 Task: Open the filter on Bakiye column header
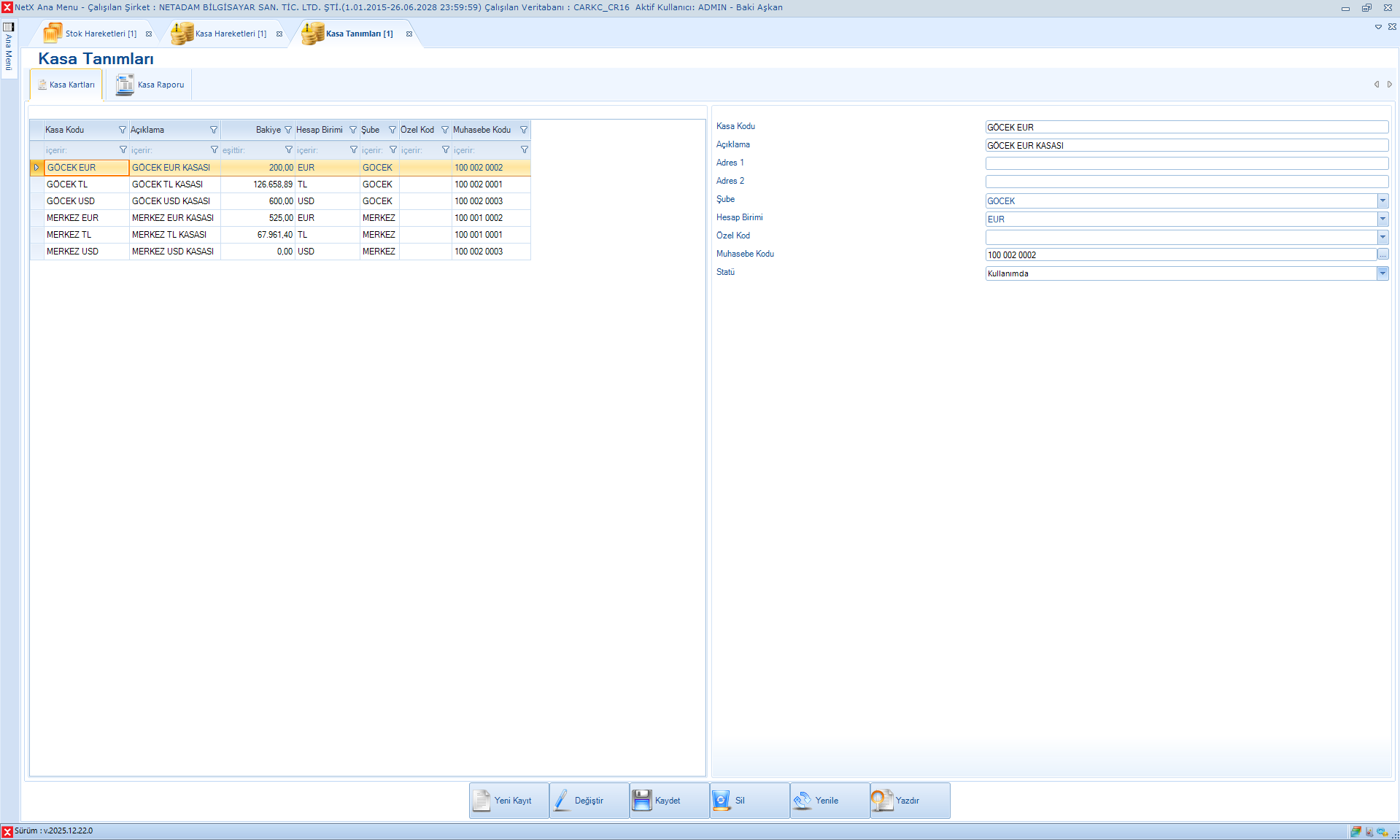click(288, 130)
